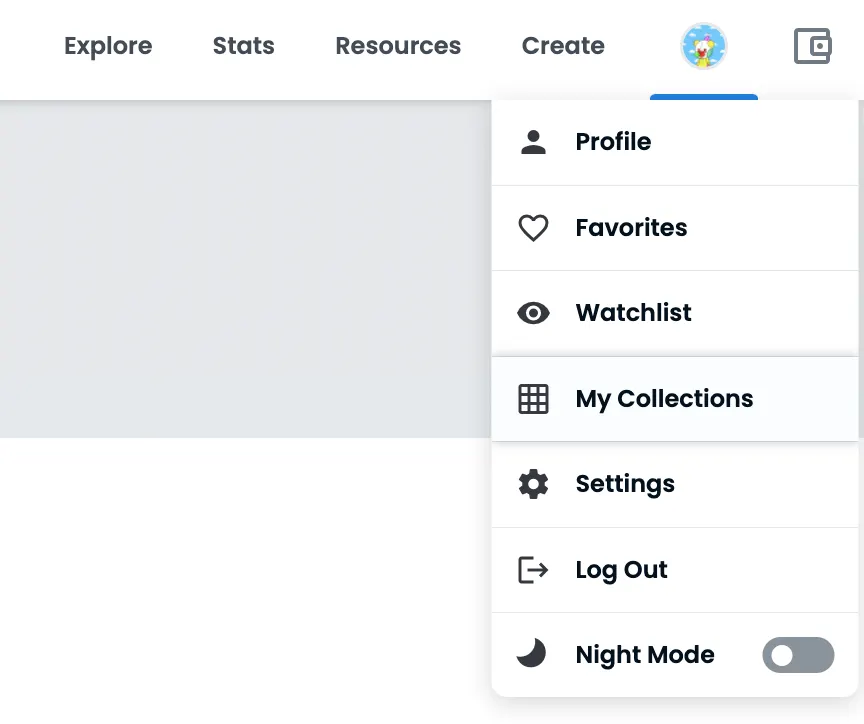Click the person icon beside Profile
864x724 pixels.
tap(534, 142)
